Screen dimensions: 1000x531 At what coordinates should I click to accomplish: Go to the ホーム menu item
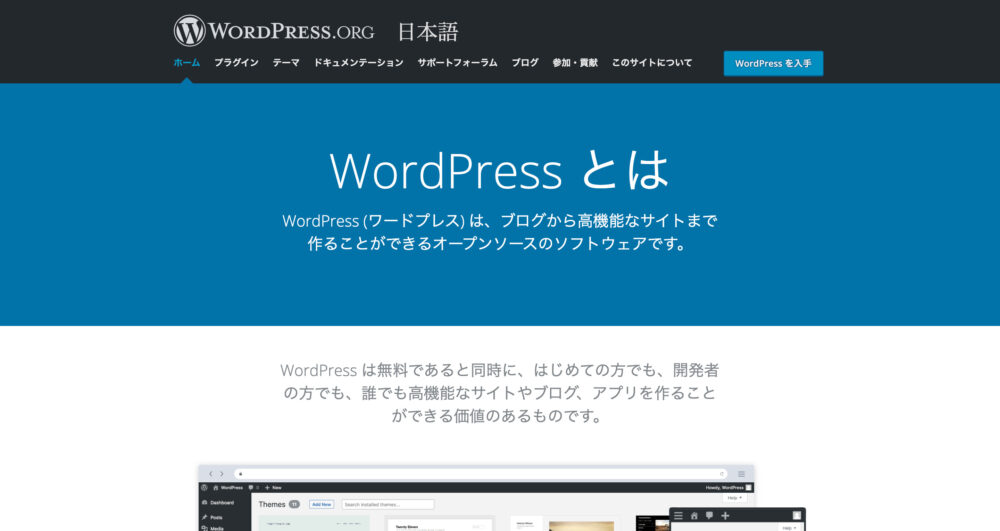click(x=187, y=62)
